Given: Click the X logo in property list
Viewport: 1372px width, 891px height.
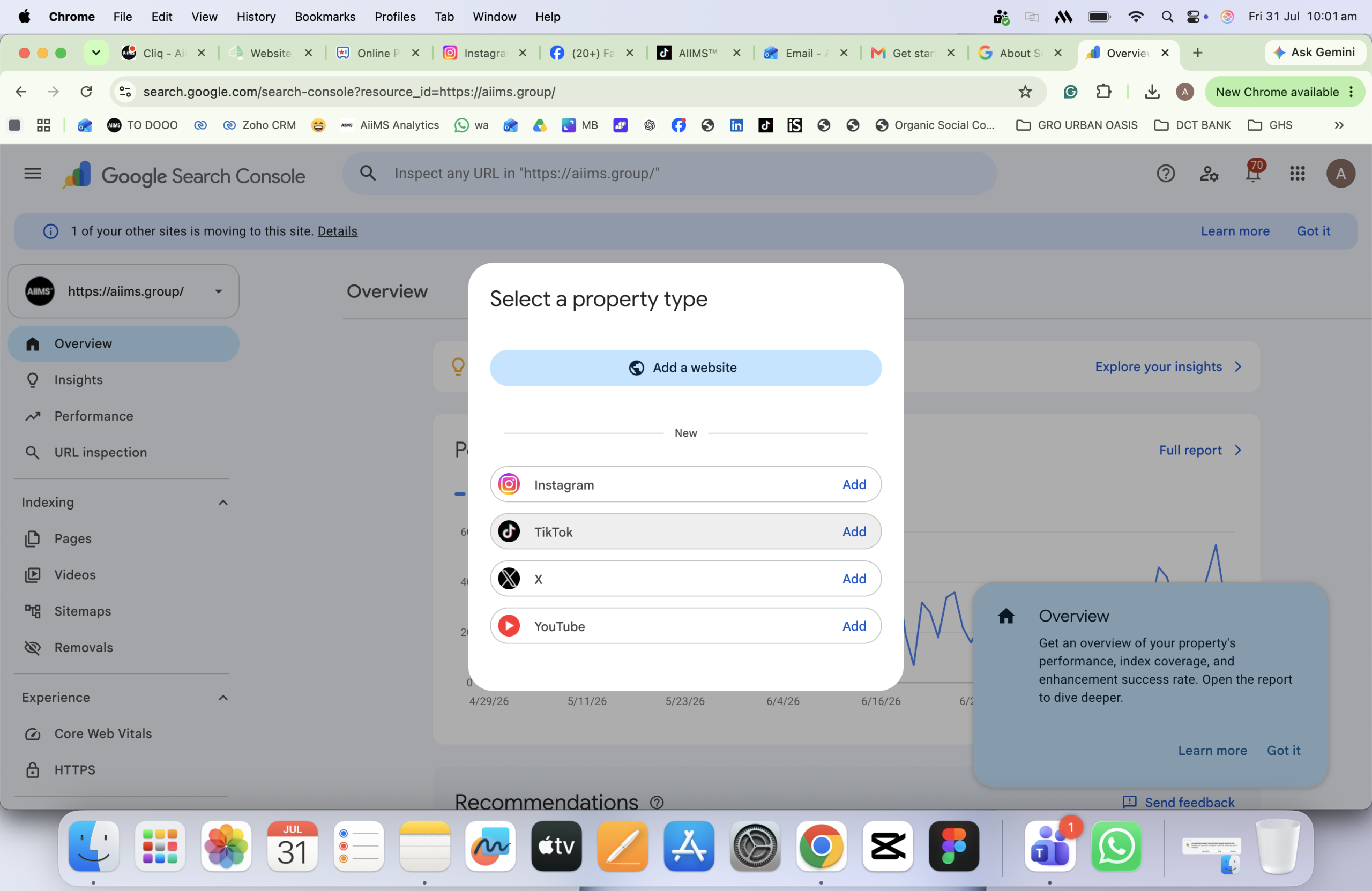Looking at the screenshot, I should [x=509, y=579].
